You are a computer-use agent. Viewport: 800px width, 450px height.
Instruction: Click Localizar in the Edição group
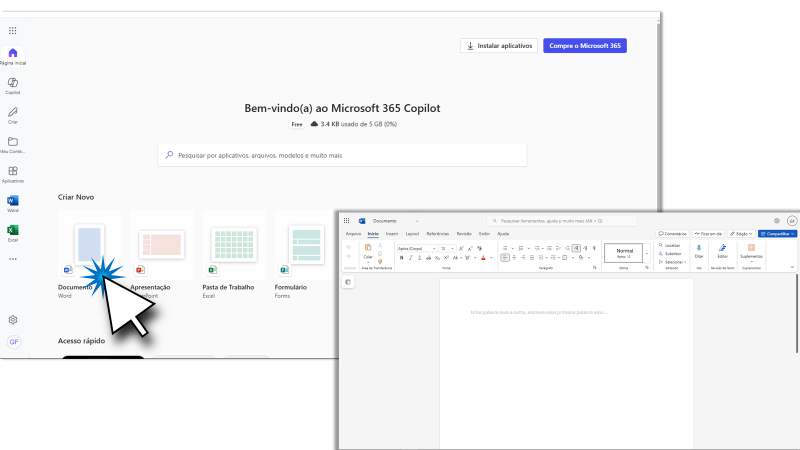point(669,245)
